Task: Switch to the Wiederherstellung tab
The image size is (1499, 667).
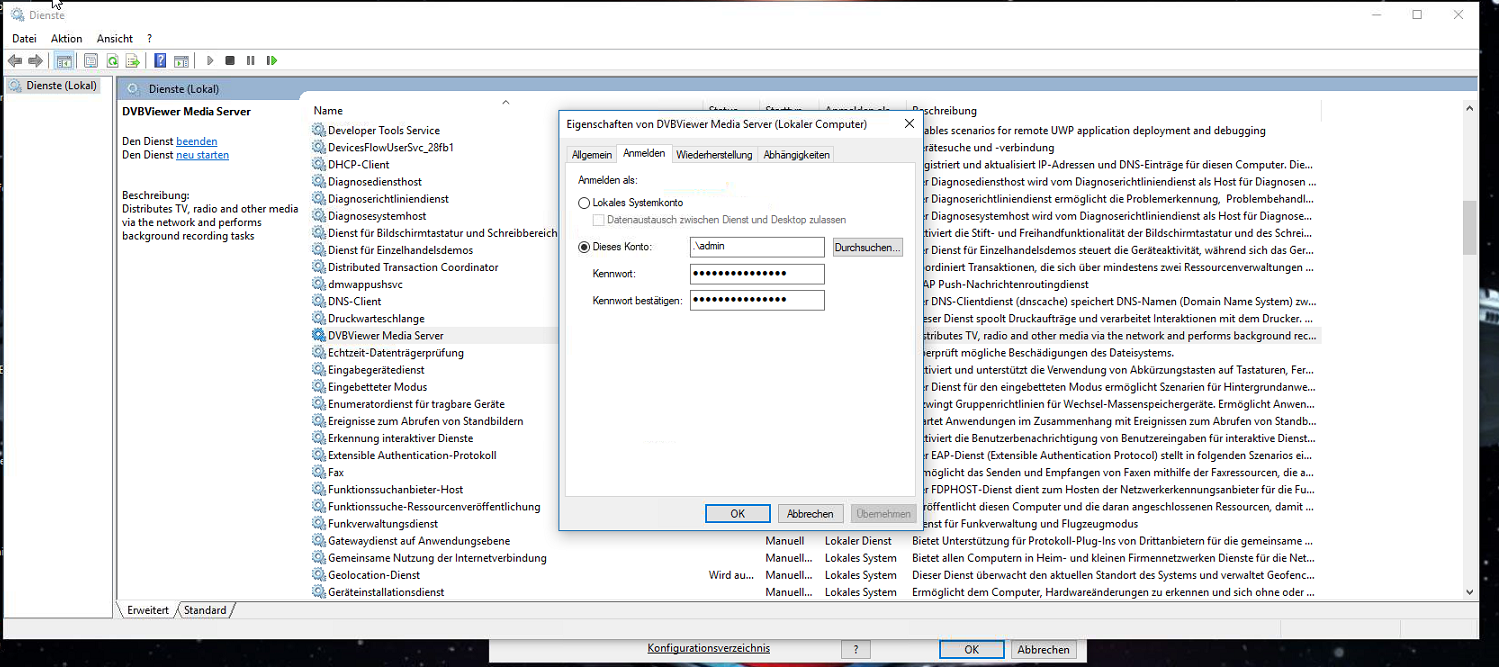Action: pyautogui.click(x=714, y=155)
